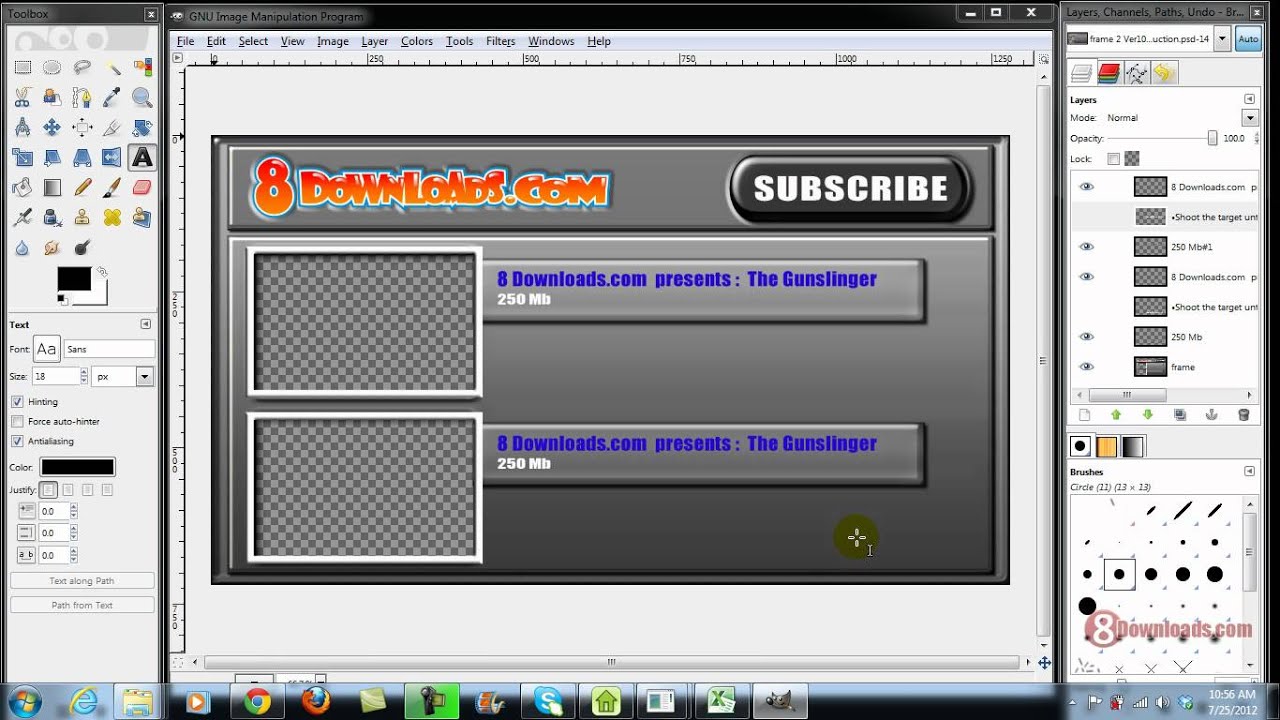Raise layer with green up arrow
Viewport: 1280px width, 720px height.
pos(1116,415)
